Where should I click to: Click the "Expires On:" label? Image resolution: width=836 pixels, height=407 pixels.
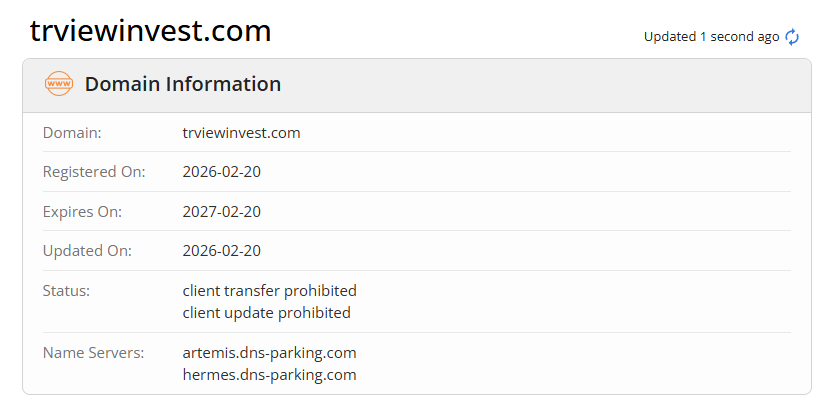pyautogui.click(x=82, y=212)
